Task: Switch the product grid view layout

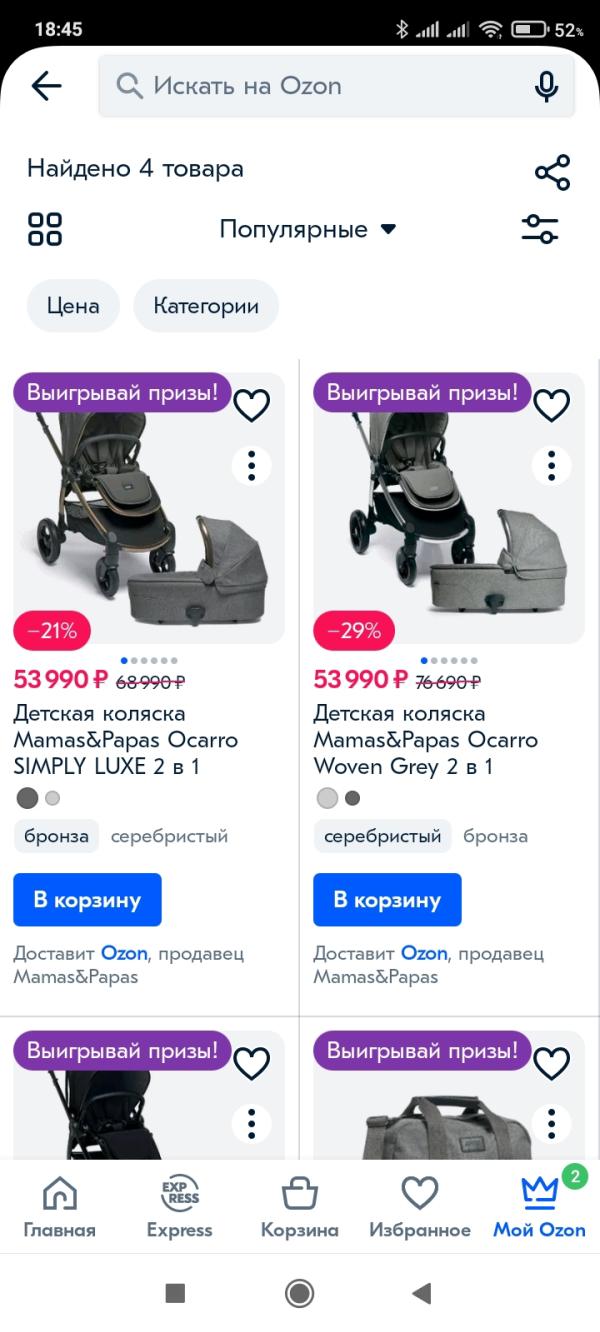Action: 45,229
